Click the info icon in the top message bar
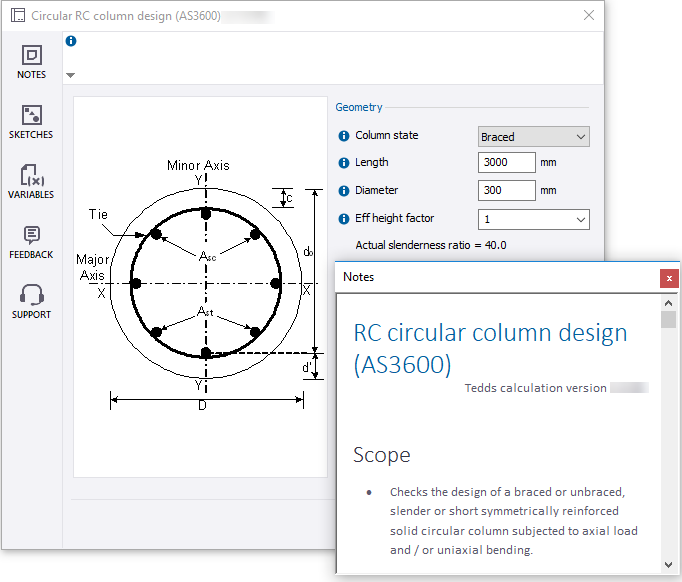Screen dimensions: 682x582 pos(71,41)
